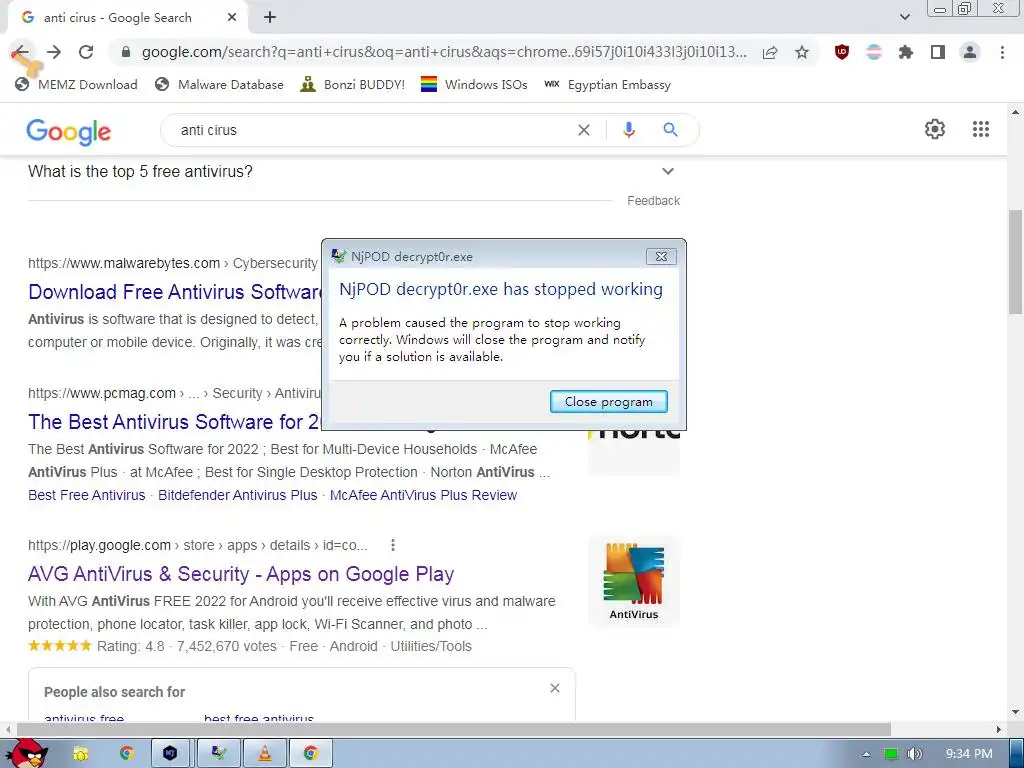Open 'Download Free Antivirus Software' result
Image resolution: width=1024 pixels, height=768 pixels.
(175, 292)
